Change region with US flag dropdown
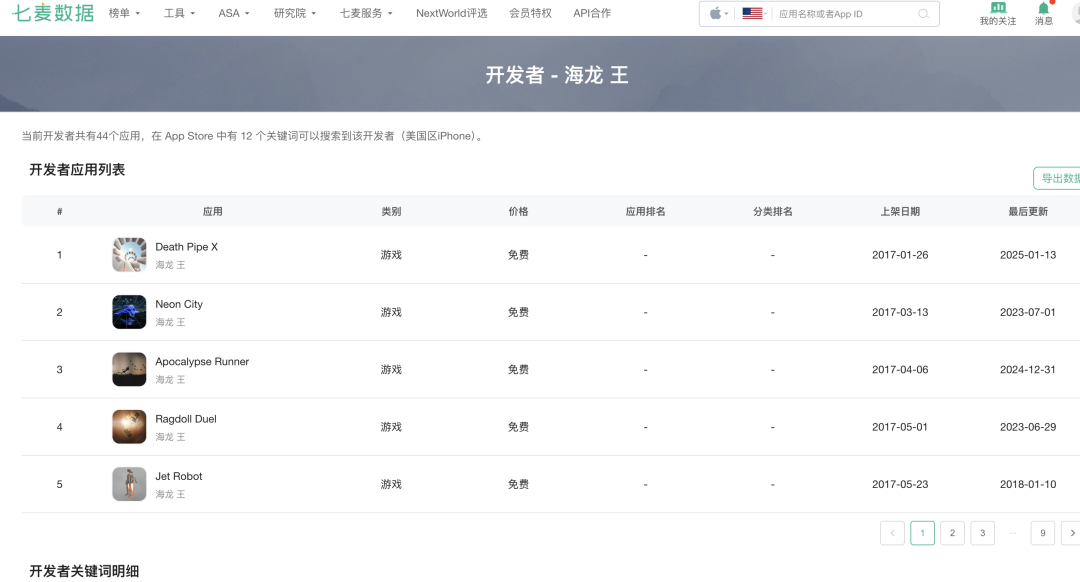Image resolution: width=1080 pixels, height=582 pixels. click(x=754, y=14)
